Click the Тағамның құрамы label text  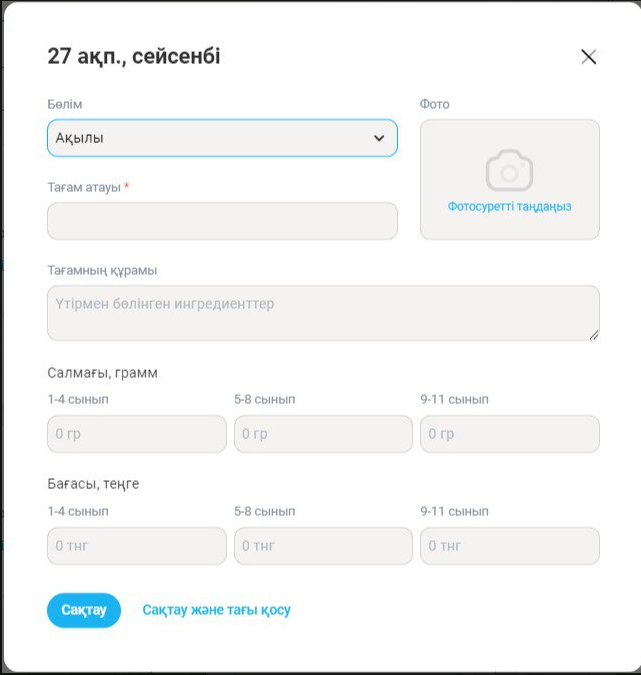102,270
